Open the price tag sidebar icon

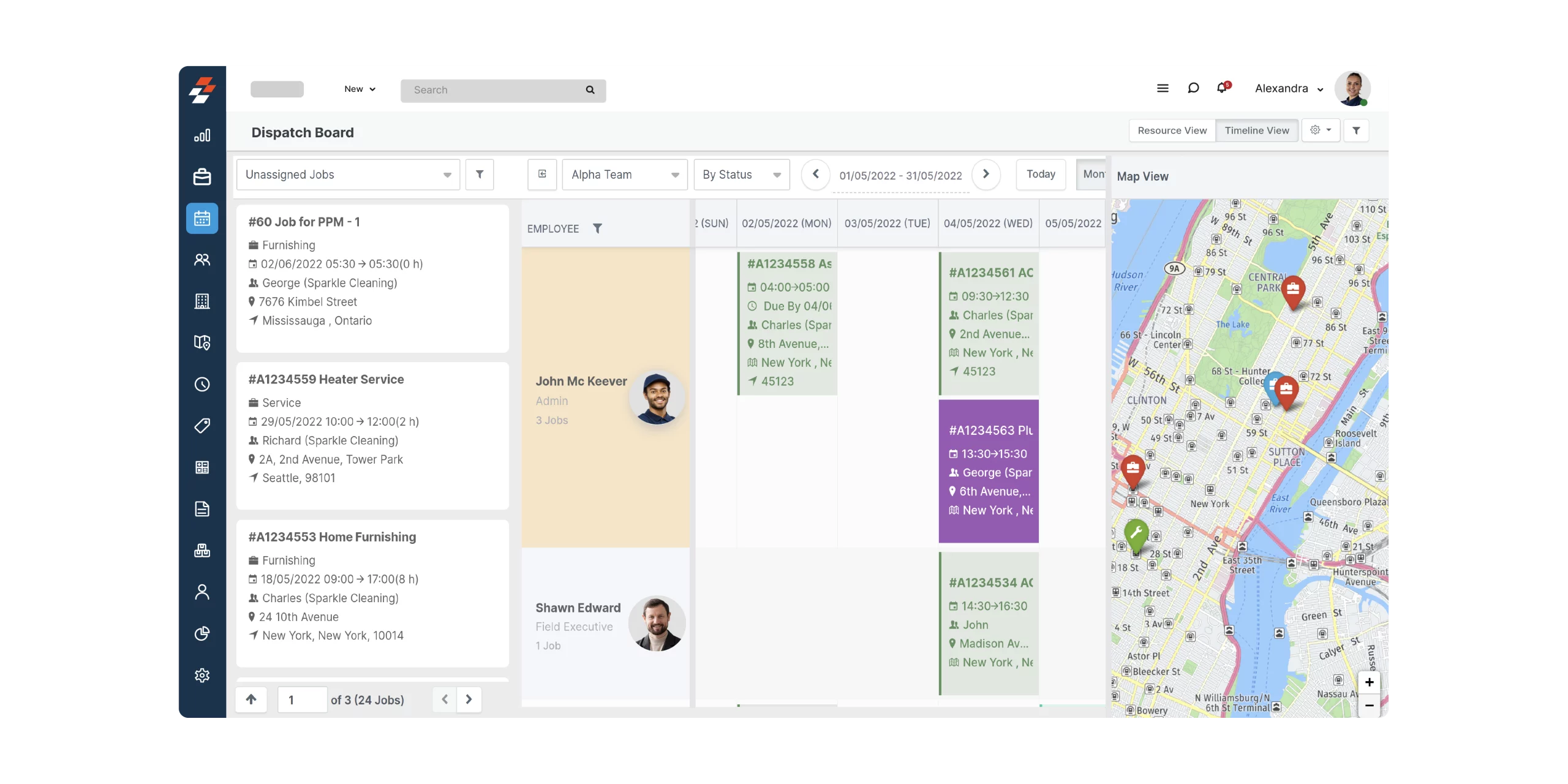pyautogui.click(x=202, y=426)
